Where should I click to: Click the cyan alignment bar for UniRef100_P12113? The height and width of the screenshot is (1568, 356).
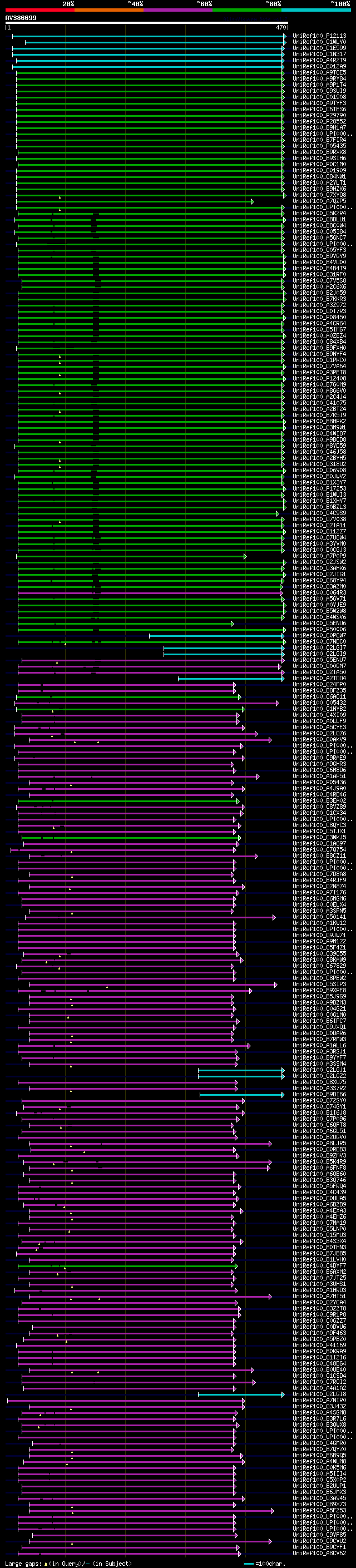(149, 36)
